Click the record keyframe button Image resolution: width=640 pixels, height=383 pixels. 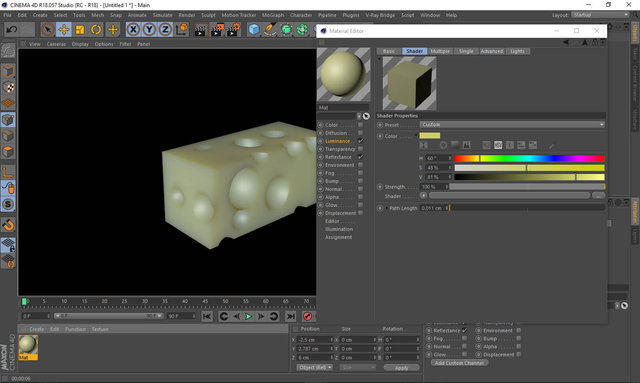[x=308, y=316]
